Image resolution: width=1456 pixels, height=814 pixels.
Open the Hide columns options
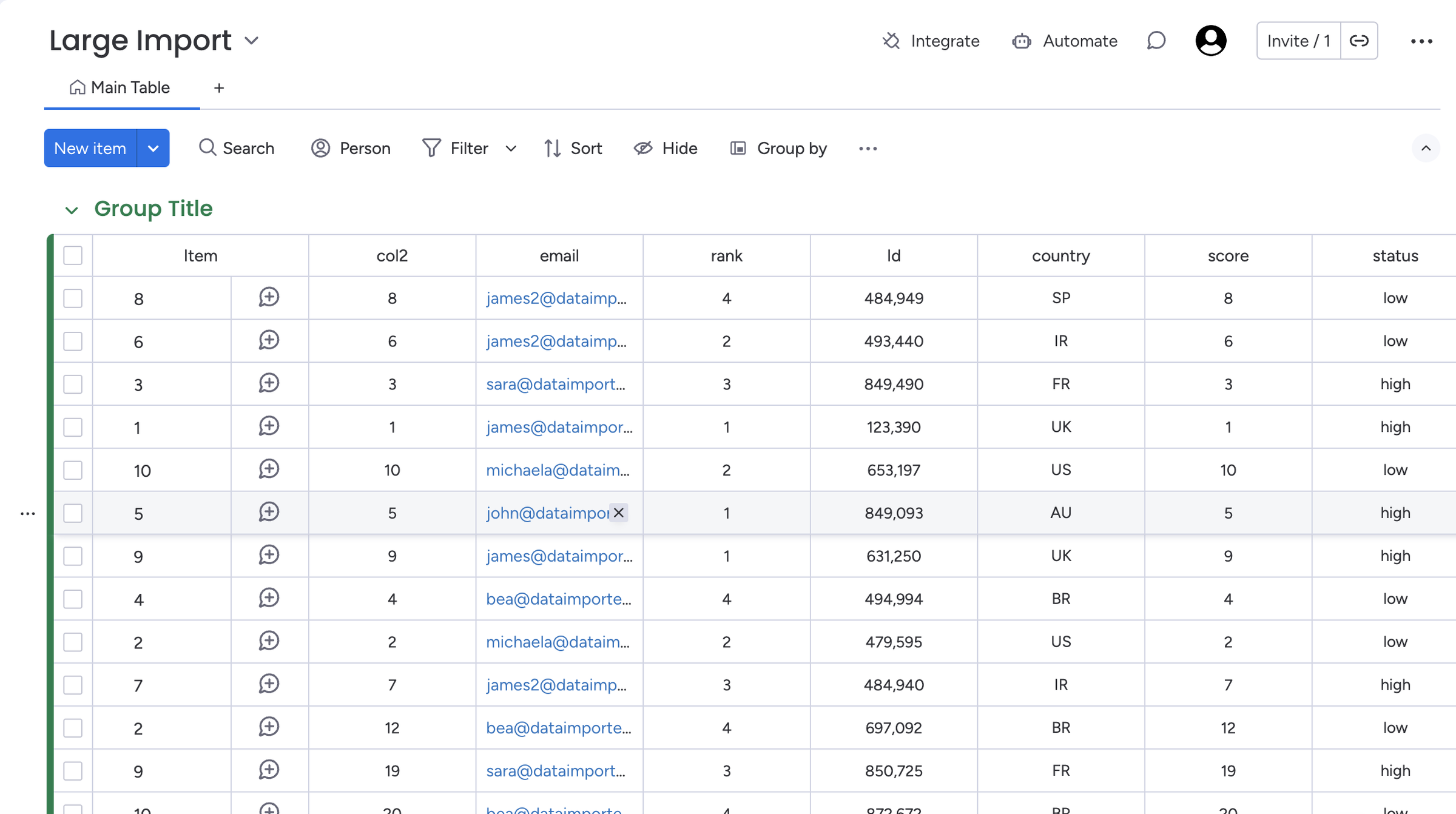pos(666,148)
